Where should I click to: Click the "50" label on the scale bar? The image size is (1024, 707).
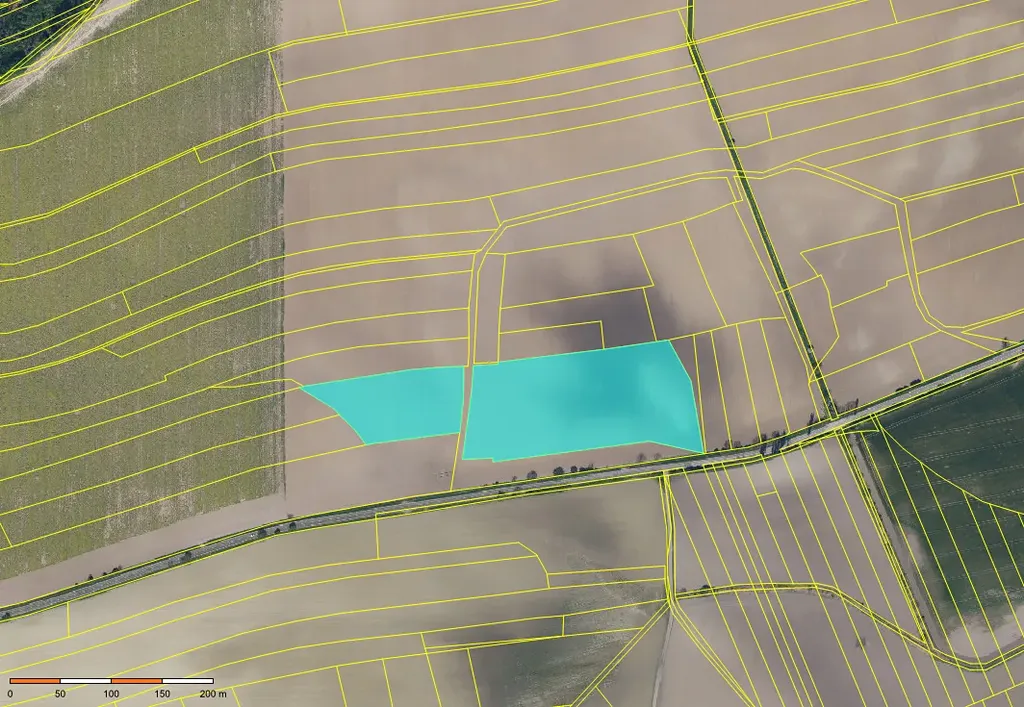tap(60, 693)
